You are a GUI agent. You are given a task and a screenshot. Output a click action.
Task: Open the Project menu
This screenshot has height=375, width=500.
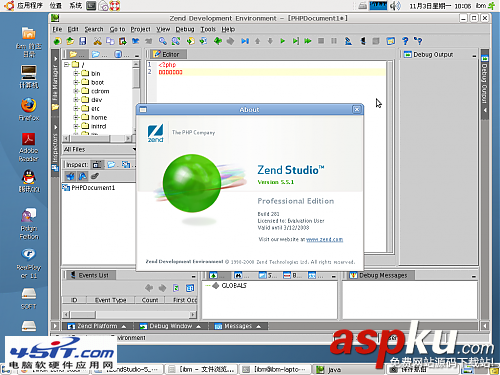[x=140, y=29]
